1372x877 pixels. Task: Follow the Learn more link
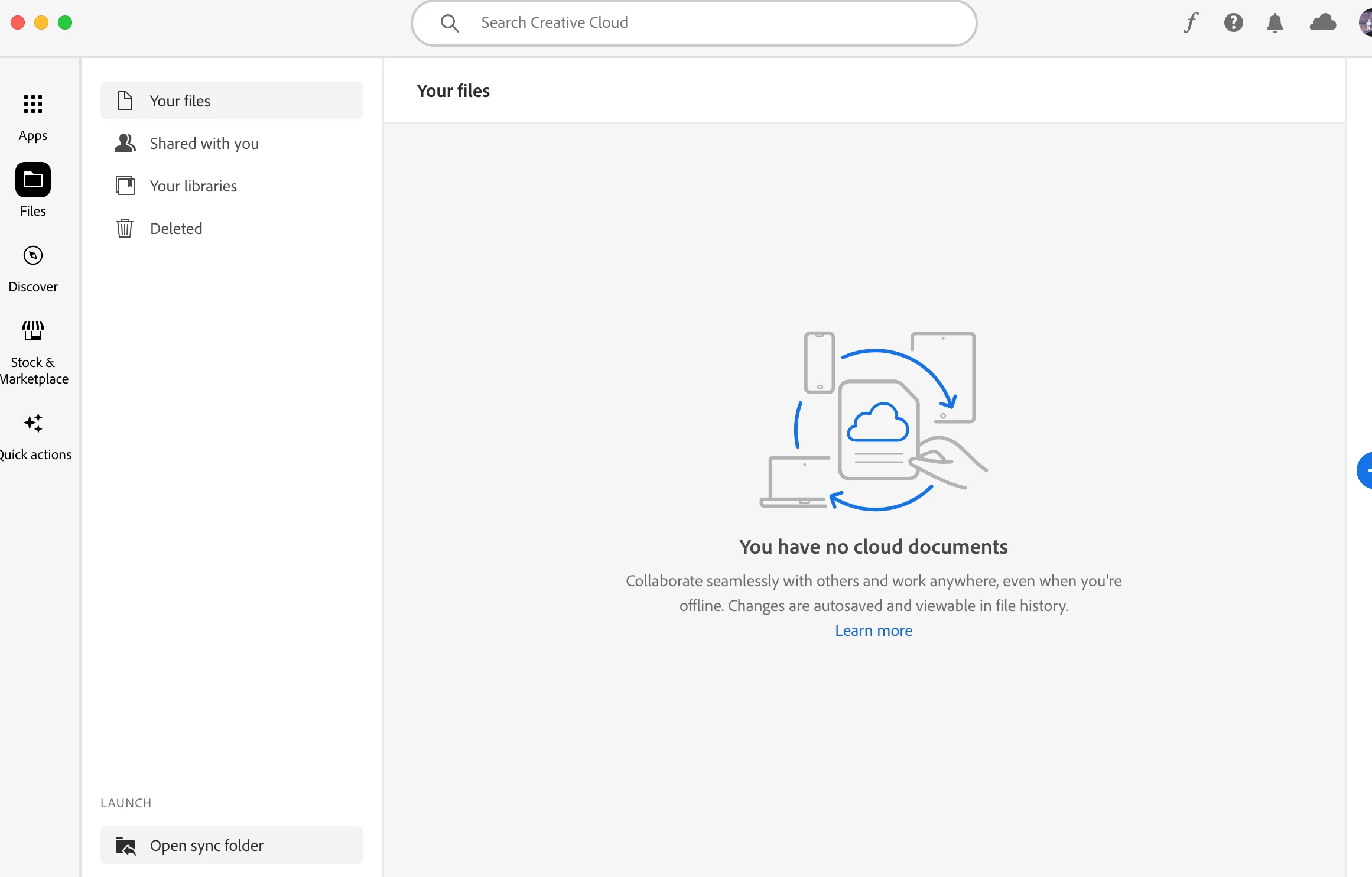pyautogui.click(x=873, y=631)
